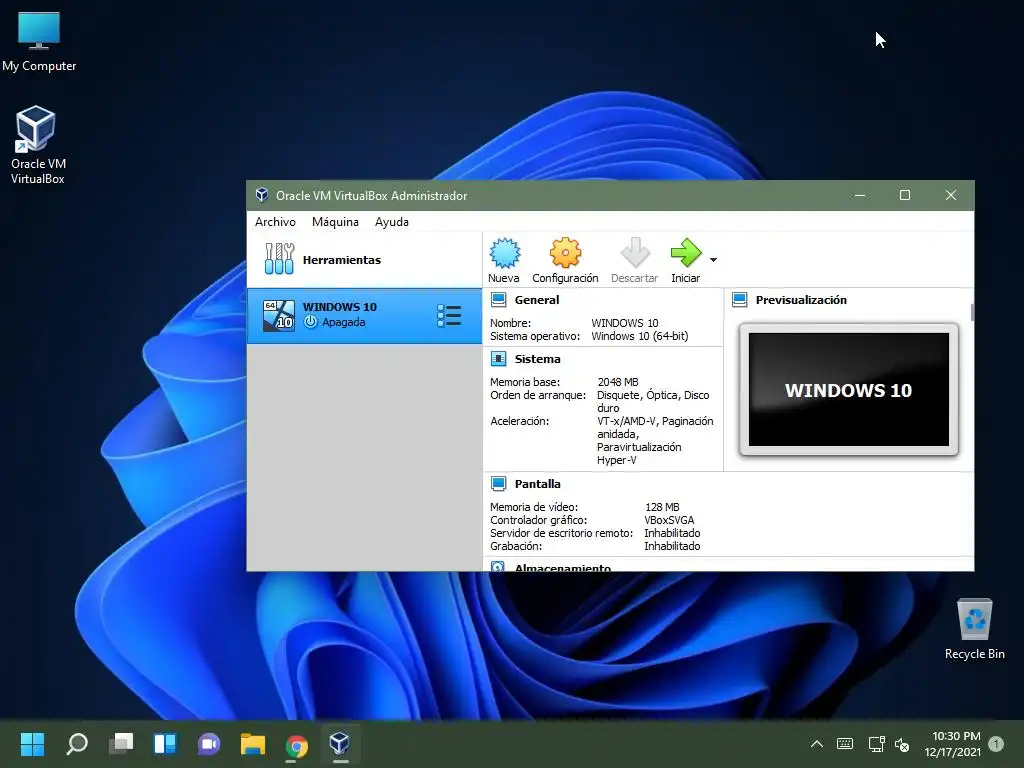This screenshot has height=768, width=1024.
Task: Select the WINDOWS 10 virtual machine
Action: point(364,315)
